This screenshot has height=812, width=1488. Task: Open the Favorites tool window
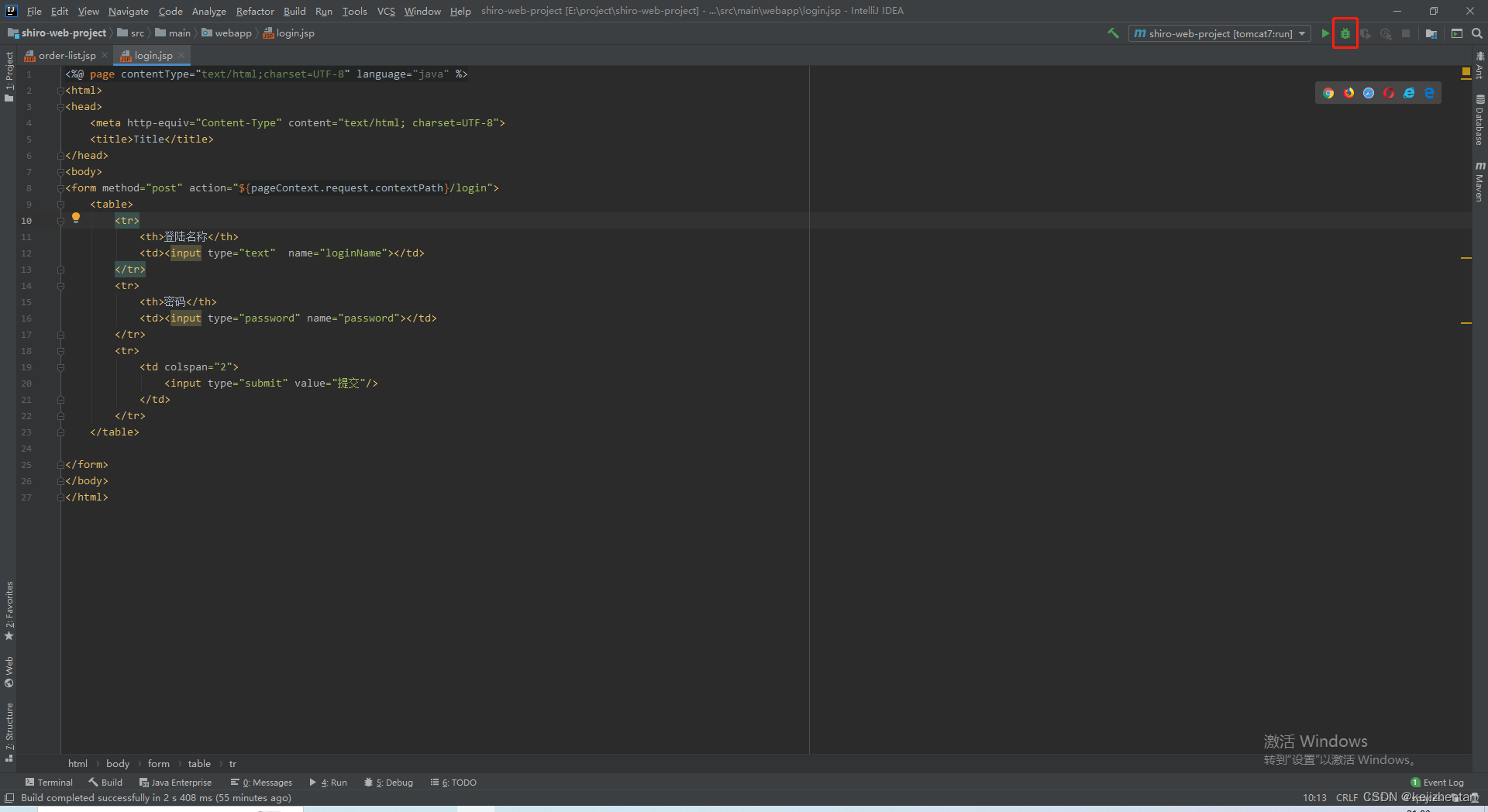pos(9,611)
